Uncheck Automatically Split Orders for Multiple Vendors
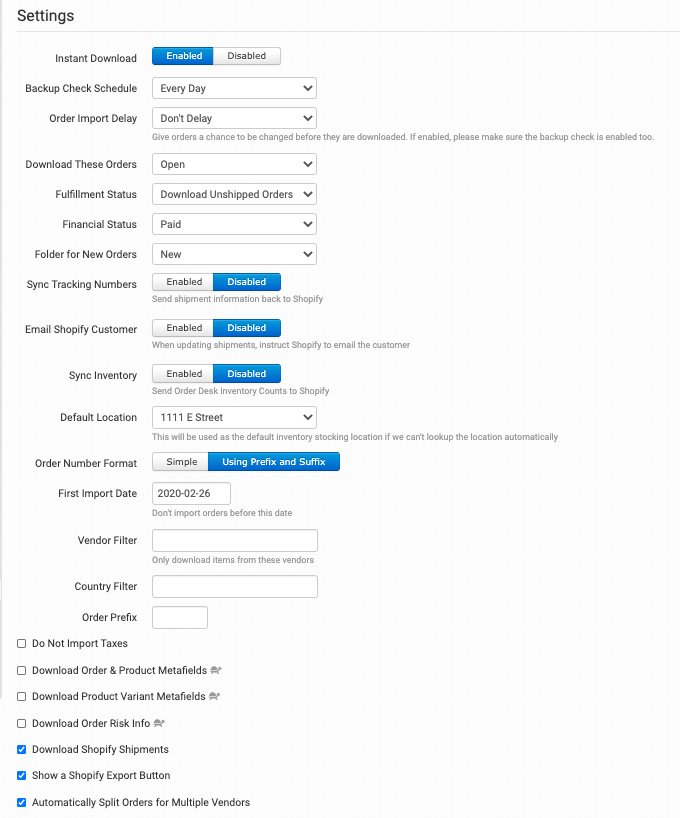This screenshot has height=818, width=680. tap(21, 802)
